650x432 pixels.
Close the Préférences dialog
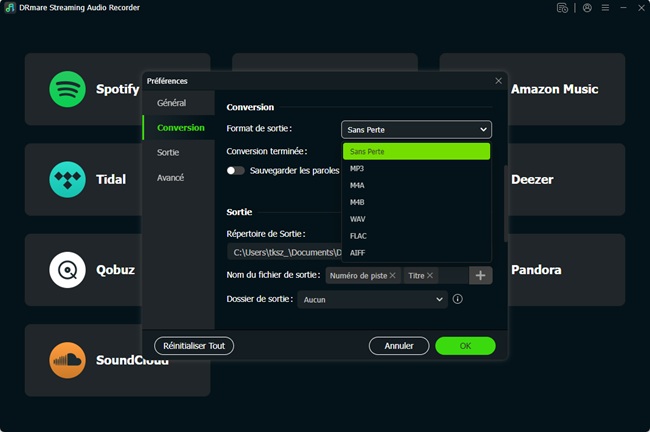point(498,81)
